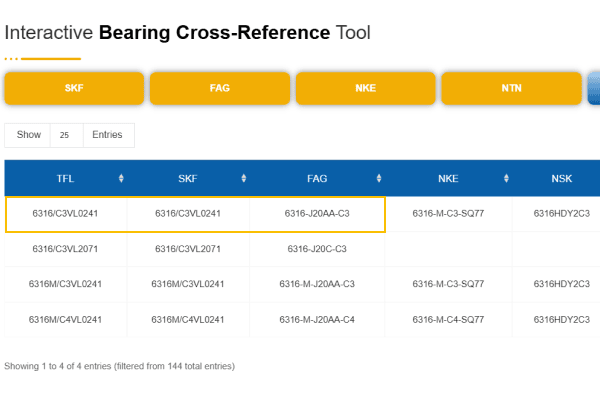Screen dimensions: 600x400
Task: Select TFL cell 6316M/C4VL0241
Action: click(65, 320)
